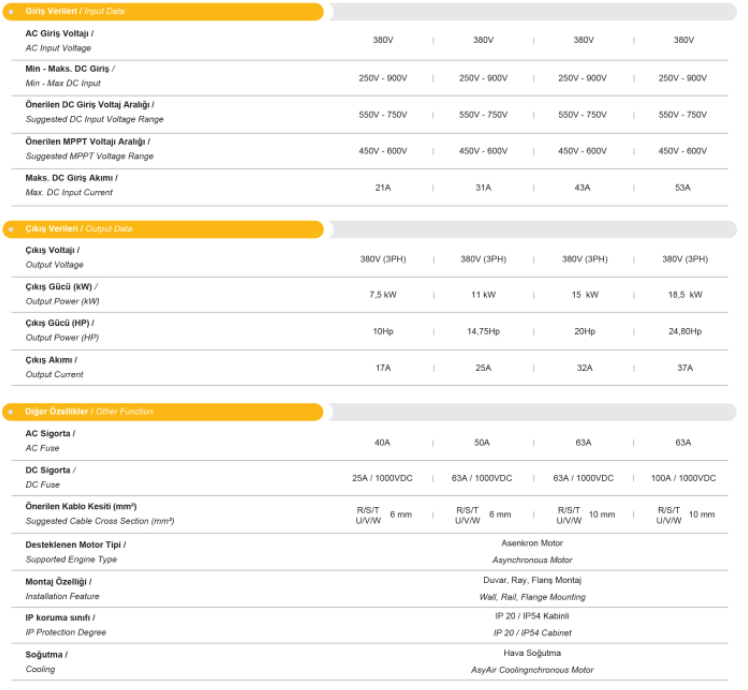This screenshot has height=690, width=748.
Task: Select the 53A max DC input current value
Action: coord(683,187)
